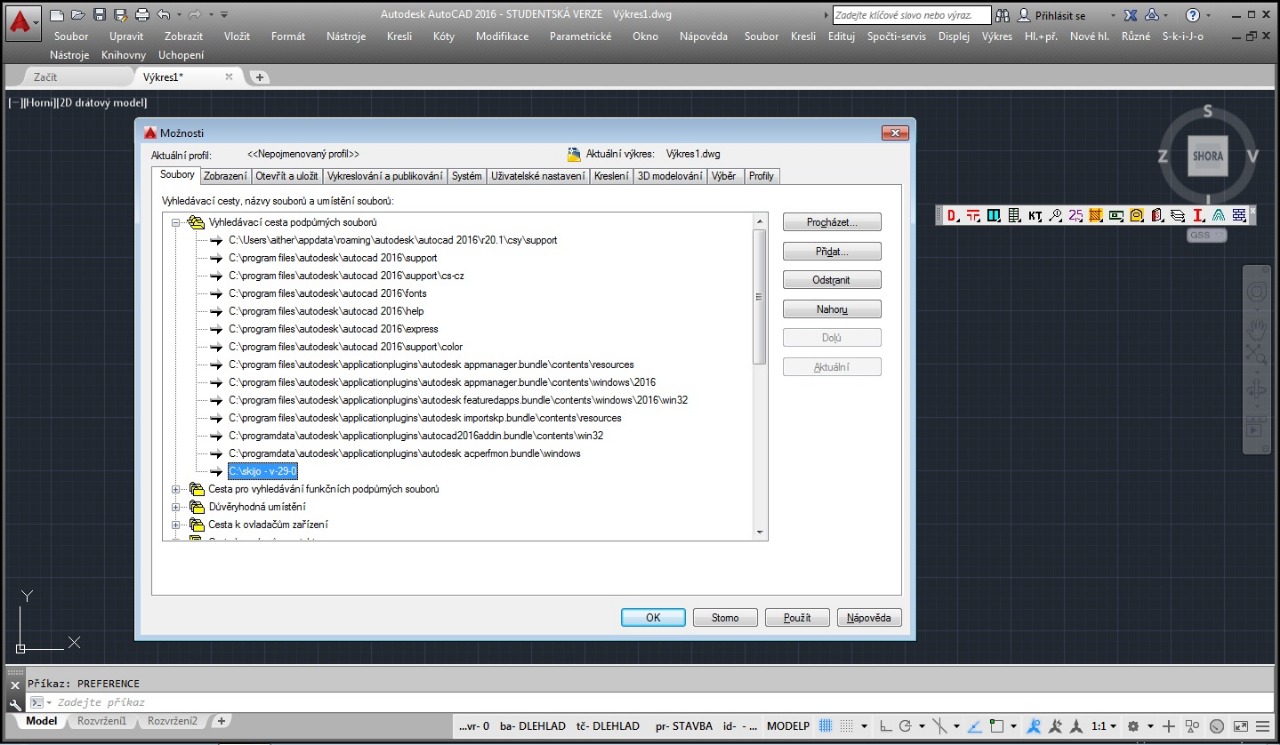1280x745 pixels.
Task: Click the magnifier icon in floating toolbar
Action: 1055,215
